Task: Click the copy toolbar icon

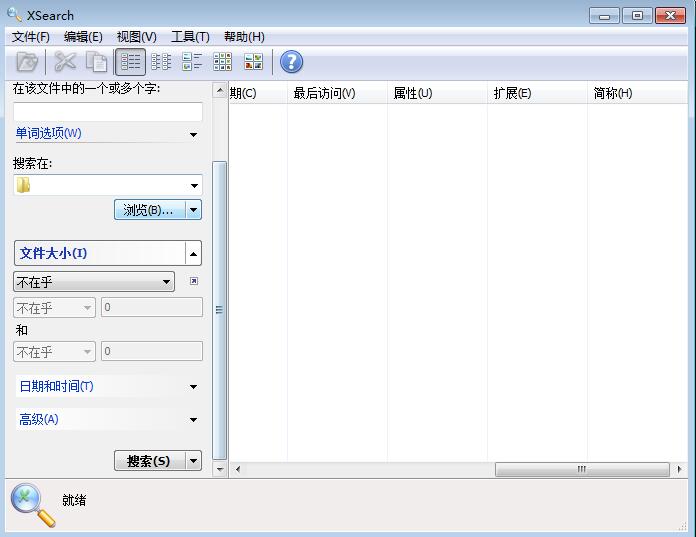Action: (x=96, y=62)
